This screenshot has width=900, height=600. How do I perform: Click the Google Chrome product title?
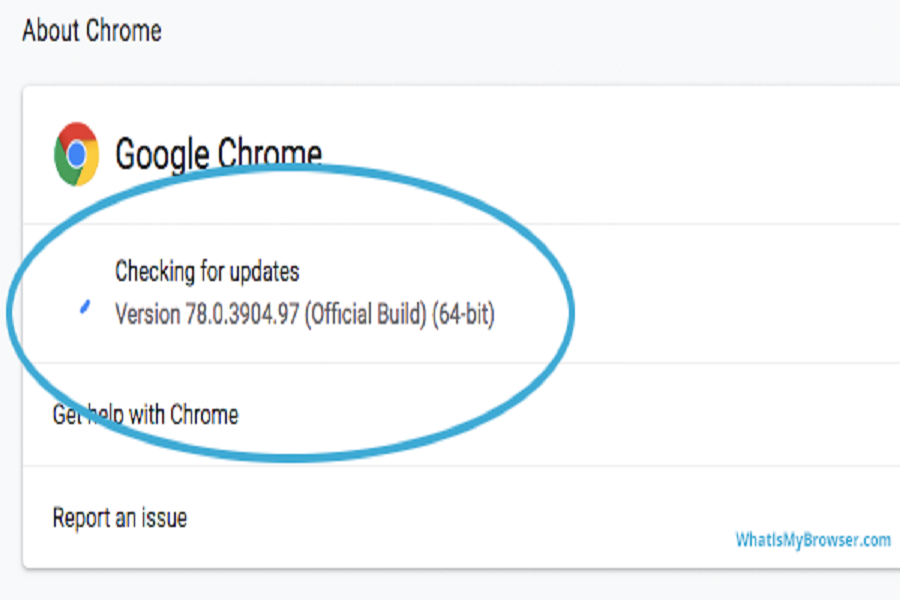pyautogui.click(x=218, y=155)
